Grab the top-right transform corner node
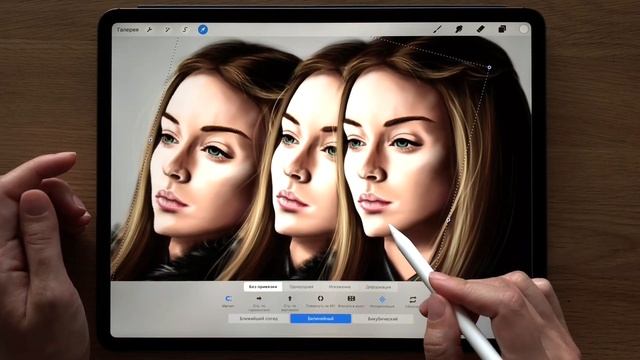 489,67
